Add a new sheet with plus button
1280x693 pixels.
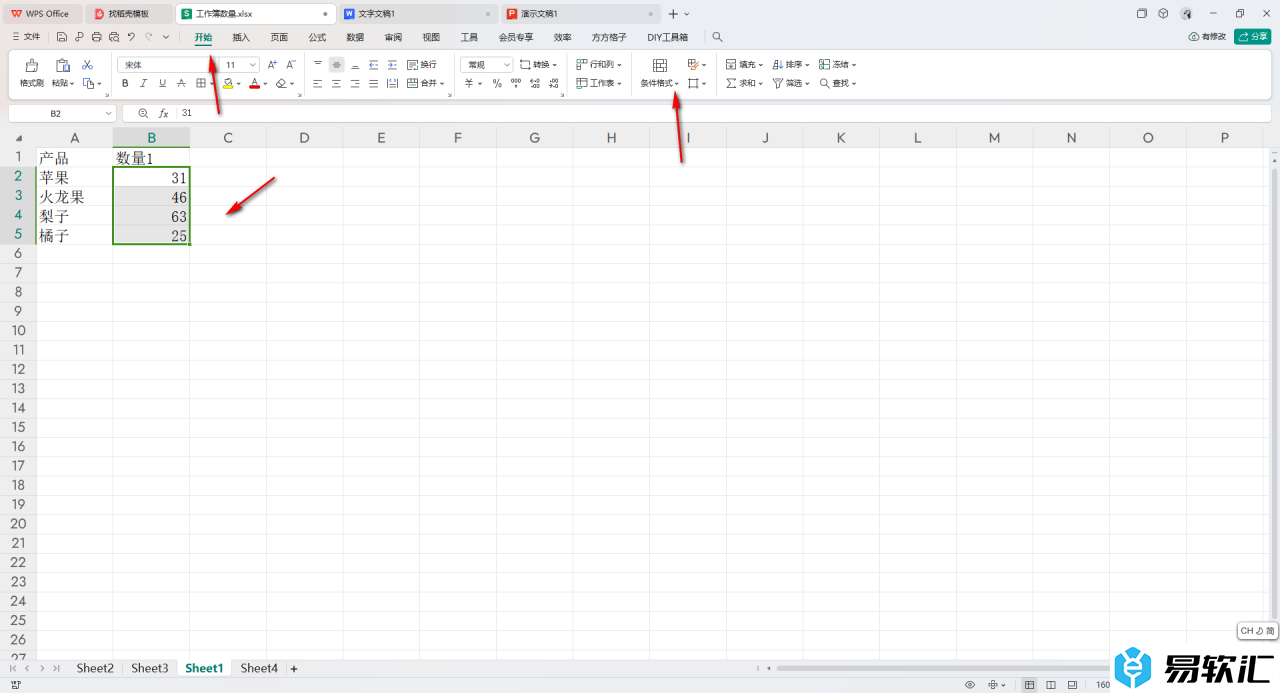pos(294,668)
